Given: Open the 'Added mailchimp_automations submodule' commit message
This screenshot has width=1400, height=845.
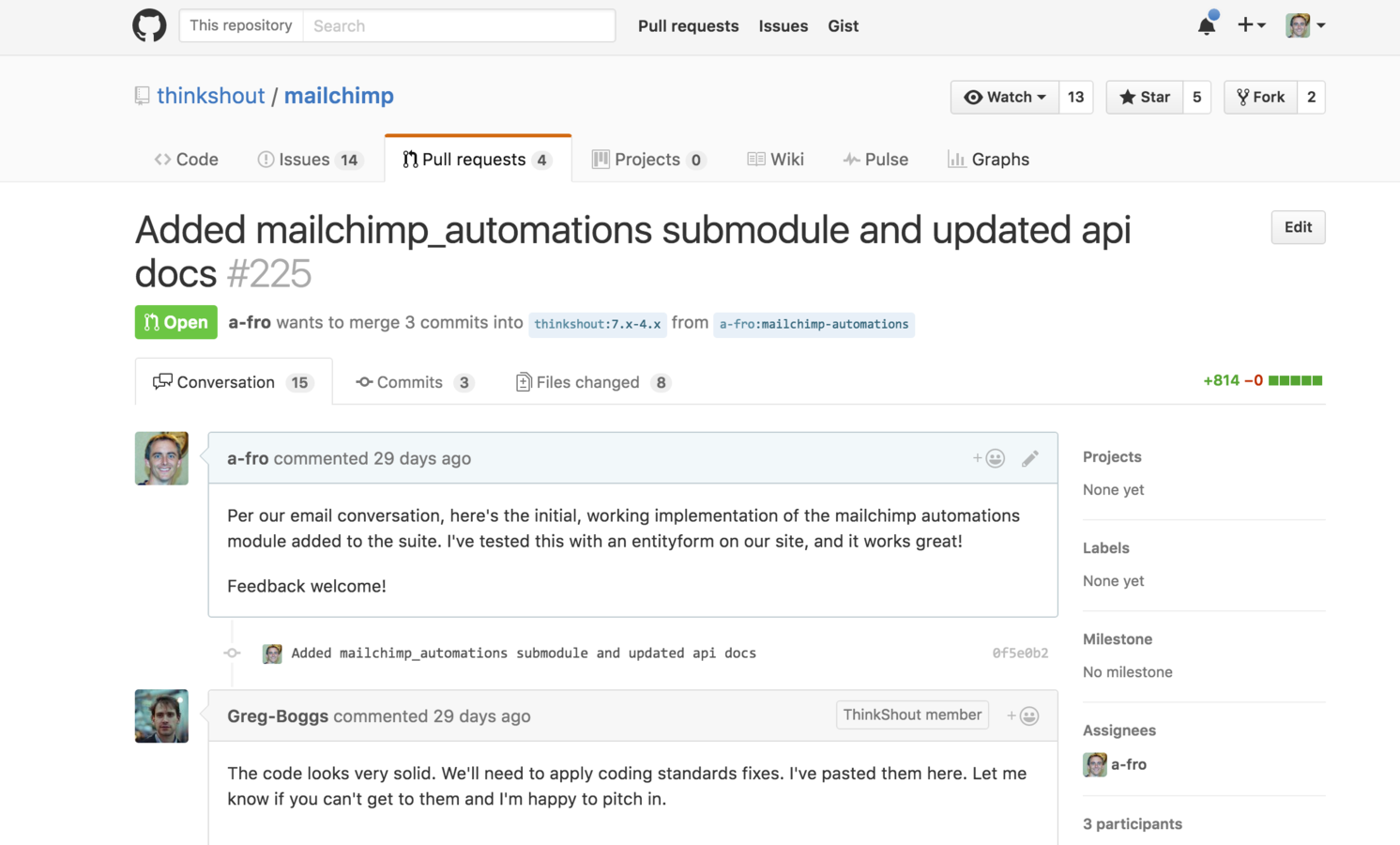Looking at the screenshot, I should (x=524, y=653).
